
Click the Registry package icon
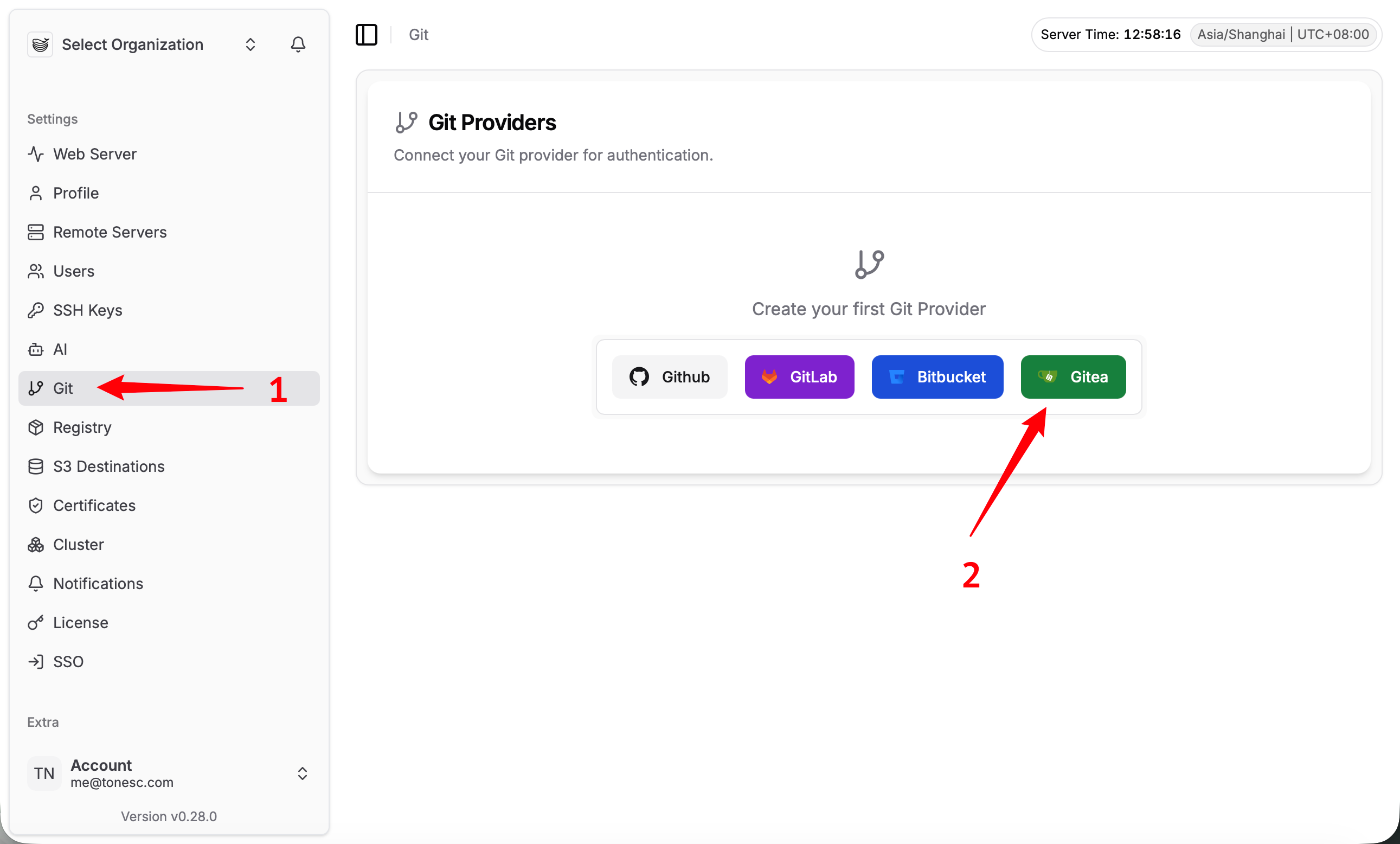(36, 427)
